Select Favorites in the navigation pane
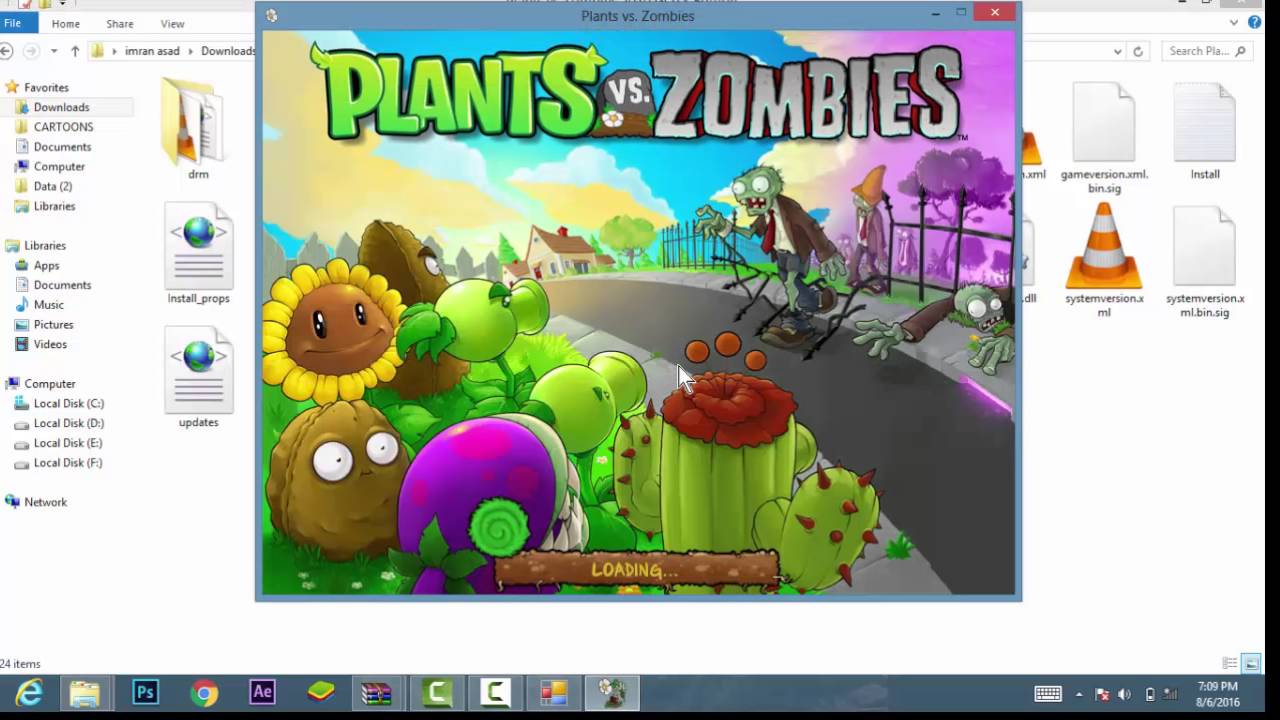This screenshot has width=1280, height=720. click(x=46, y=87)
